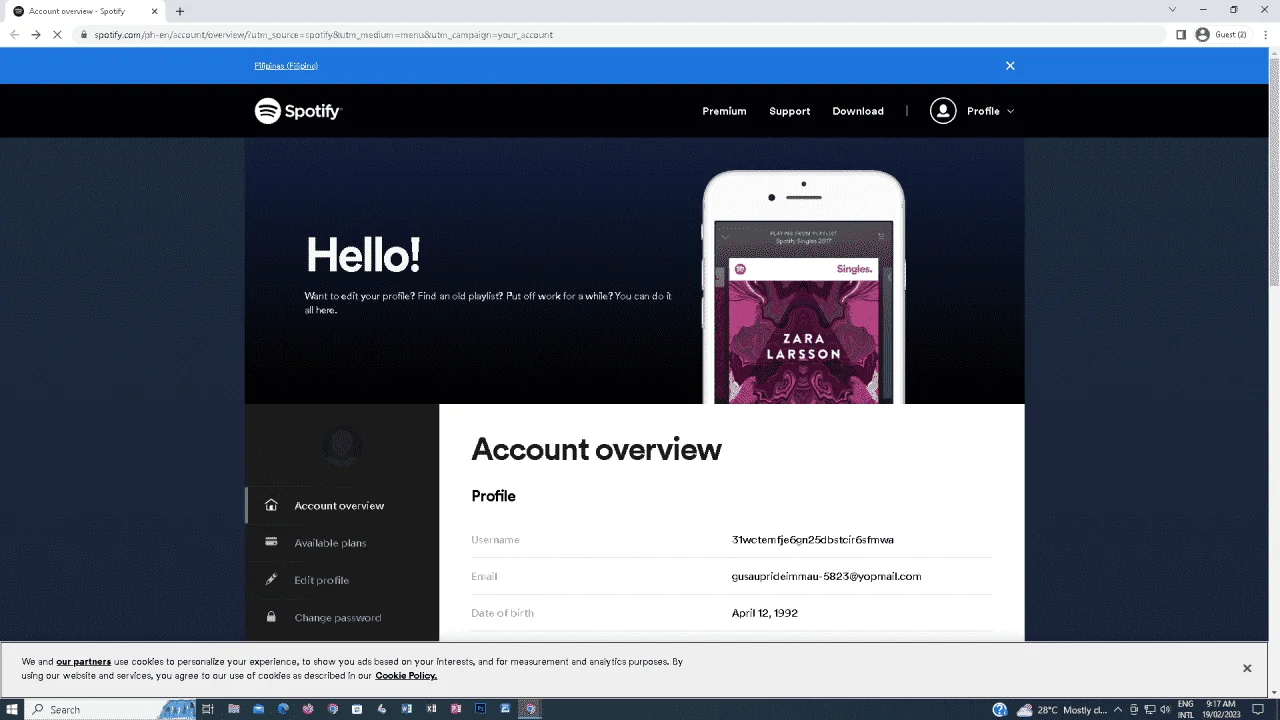1280x720 pixels.
Task: Open the notification center icon
Action: coord(1258,710)
